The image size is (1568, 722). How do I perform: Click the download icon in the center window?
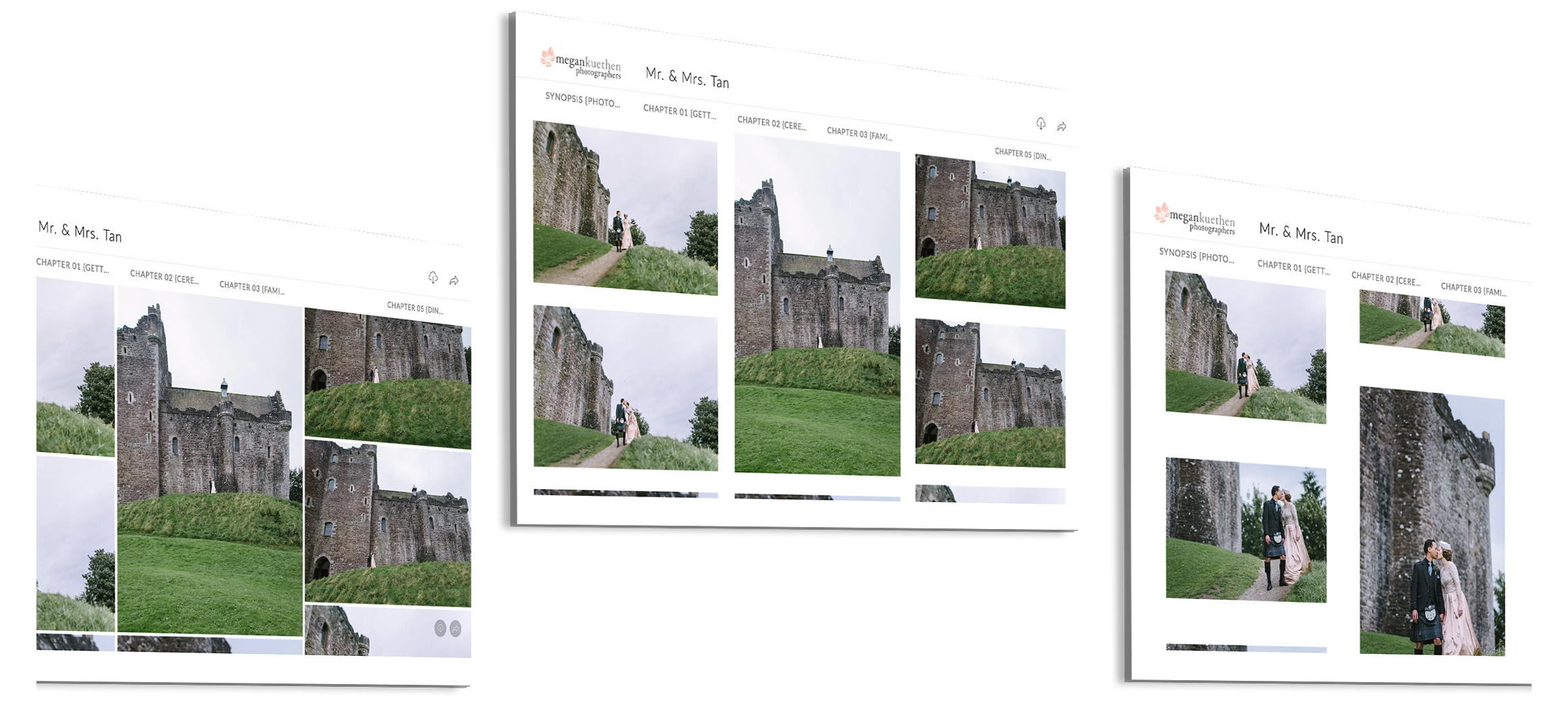(x=1040, y=123)
